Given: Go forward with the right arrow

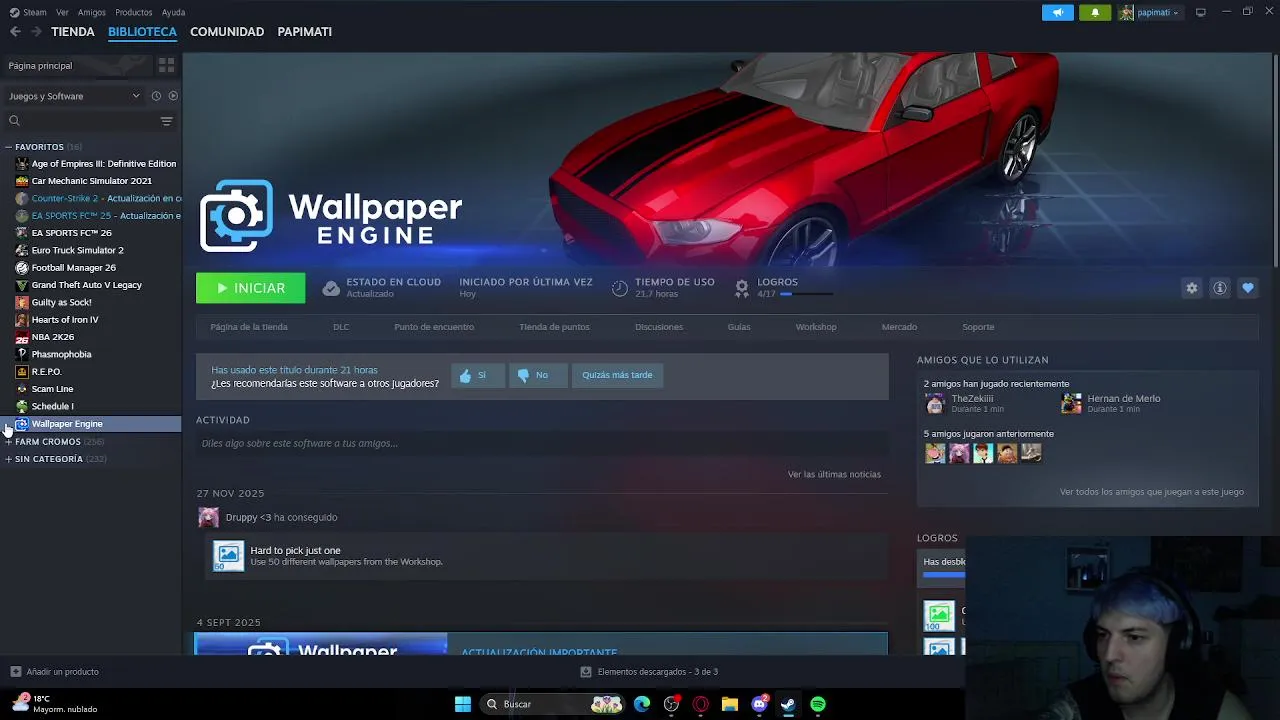Looking at the screenshot, I should click(x=36, y=32).
